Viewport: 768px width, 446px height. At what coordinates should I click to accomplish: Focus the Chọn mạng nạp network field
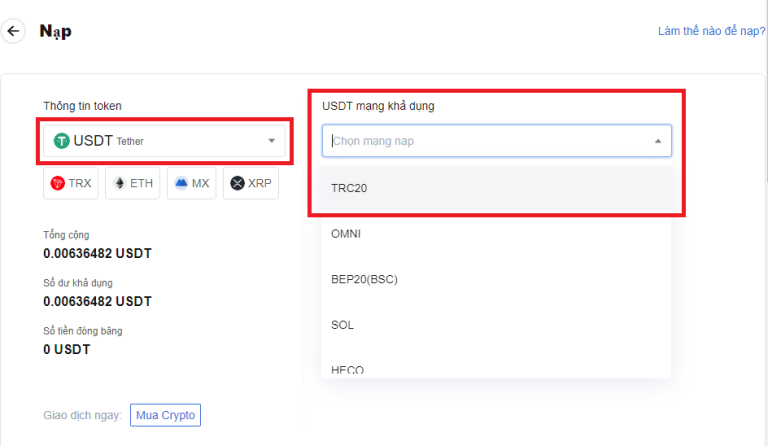tap(496, 141)
